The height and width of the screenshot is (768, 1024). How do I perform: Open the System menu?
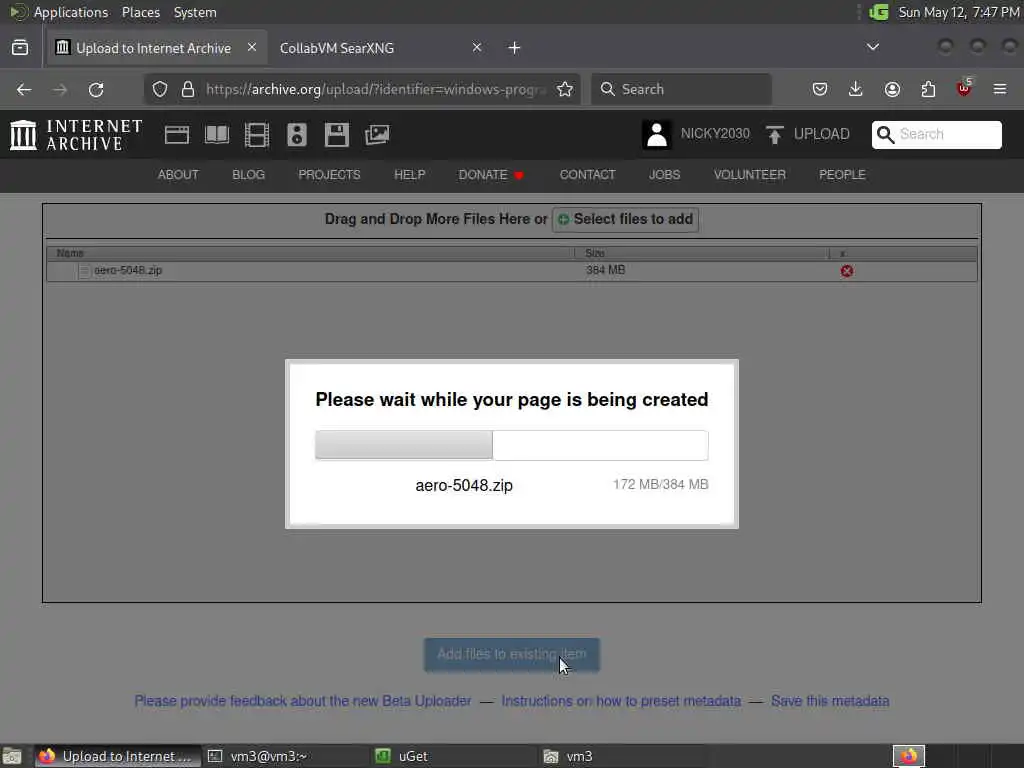click(195, 12)
